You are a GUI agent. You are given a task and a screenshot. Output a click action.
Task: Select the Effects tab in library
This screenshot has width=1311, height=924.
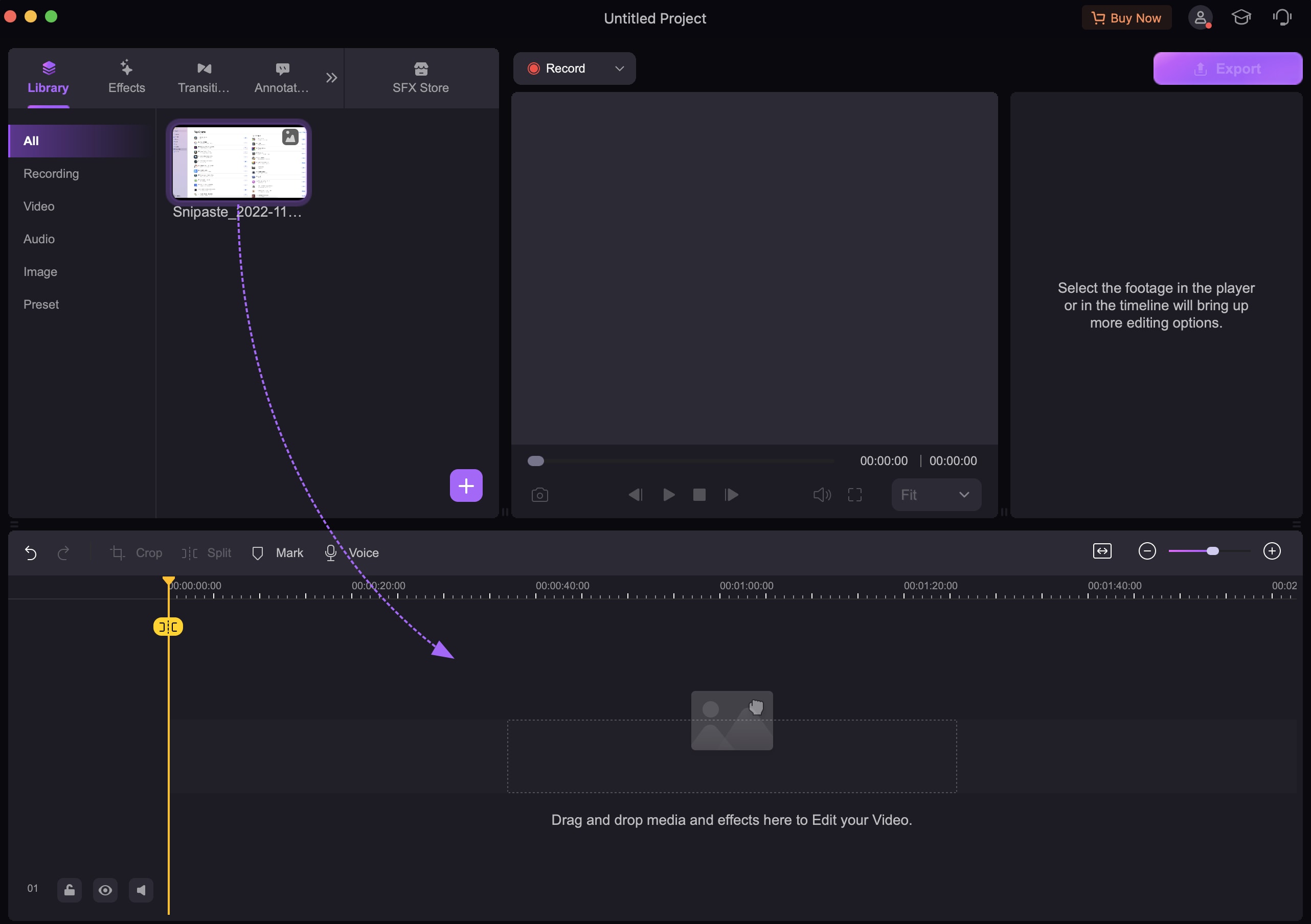tap(126, 76)
